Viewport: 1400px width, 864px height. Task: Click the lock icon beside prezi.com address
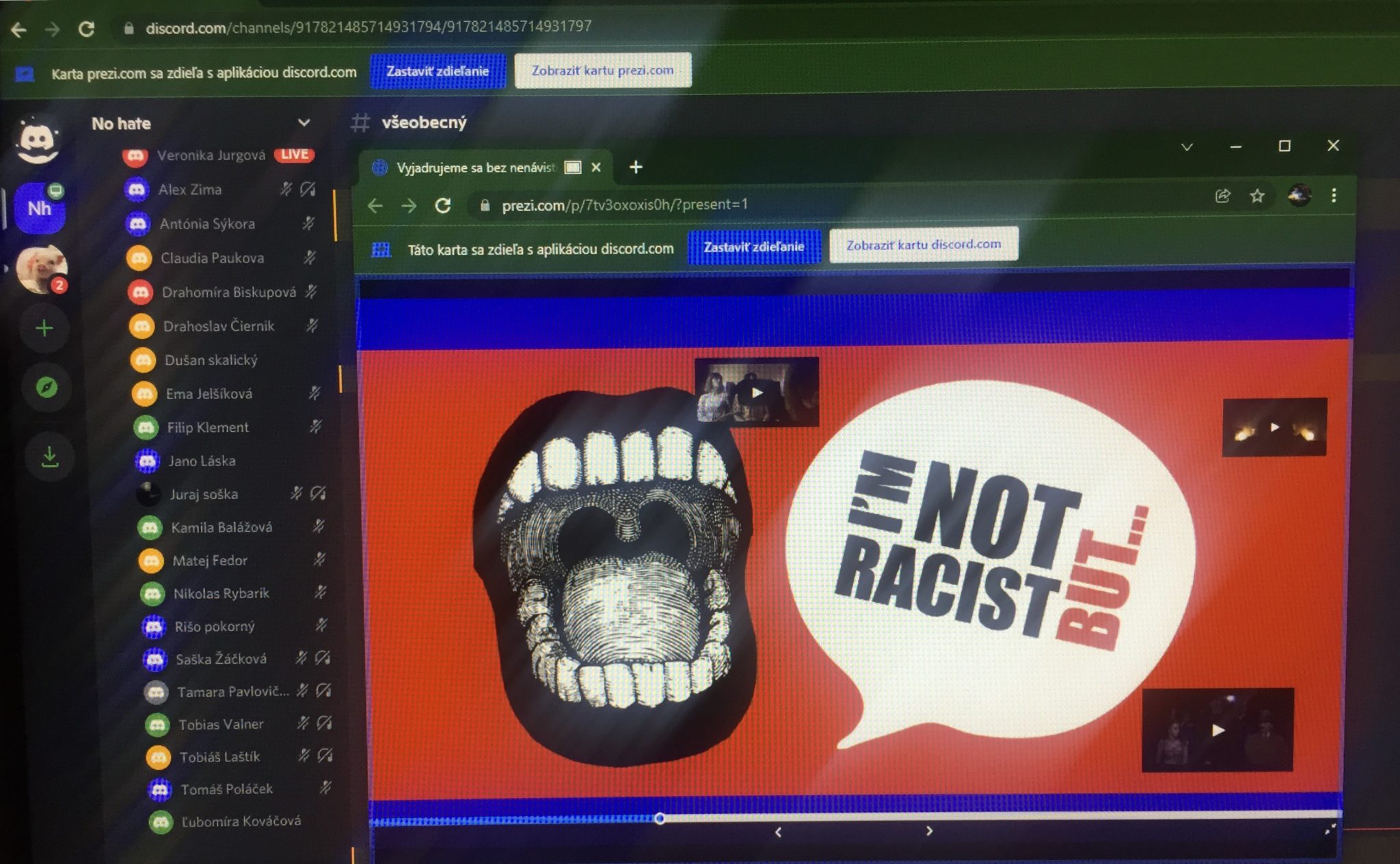(485, 205)
